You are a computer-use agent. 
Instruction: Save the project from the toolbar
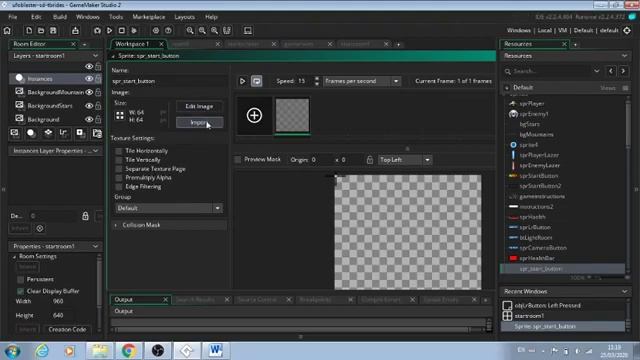pyautogui.click(x=53, y=31)
